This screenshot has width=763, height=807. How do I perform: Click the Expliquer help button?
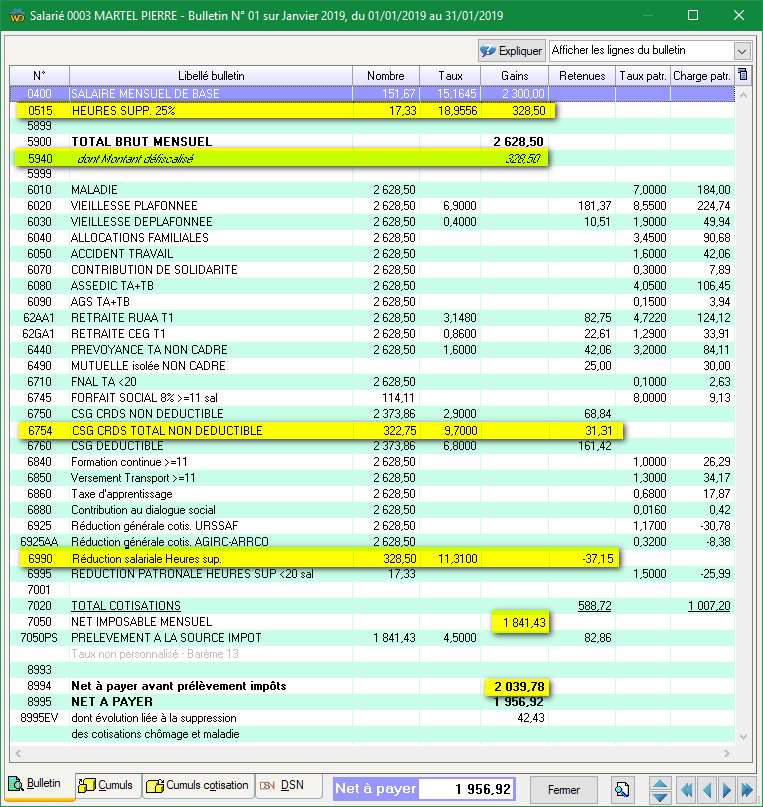point(511,50)
